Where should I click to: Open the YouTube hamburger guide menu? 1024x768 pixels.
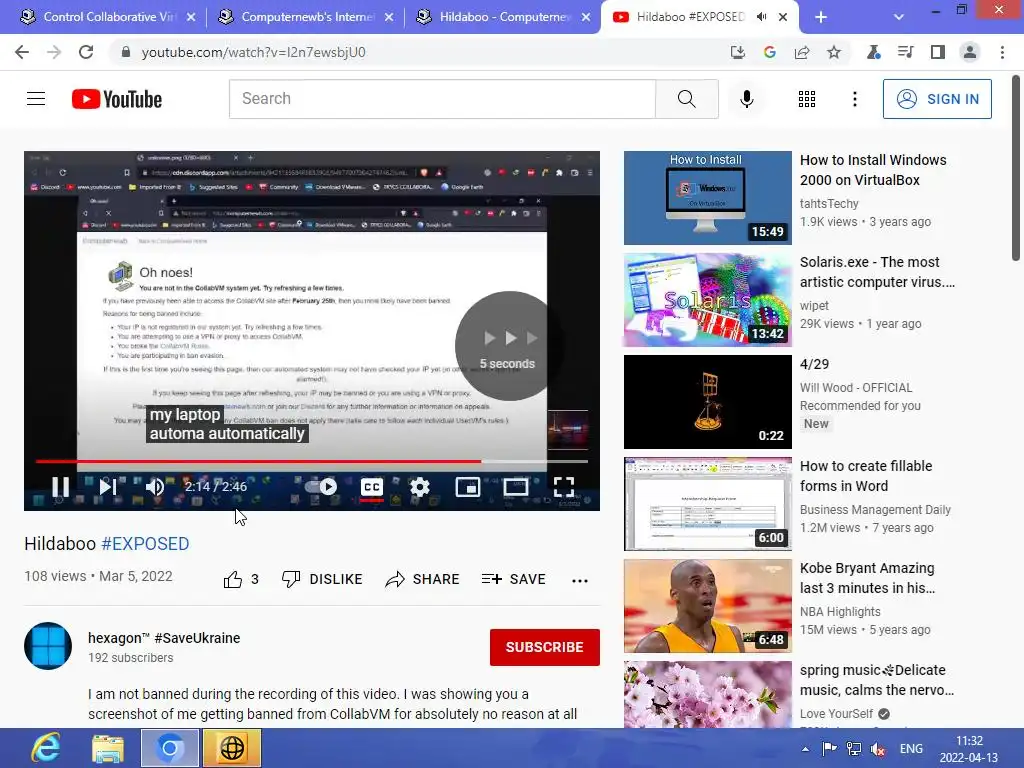click(36, 99)
